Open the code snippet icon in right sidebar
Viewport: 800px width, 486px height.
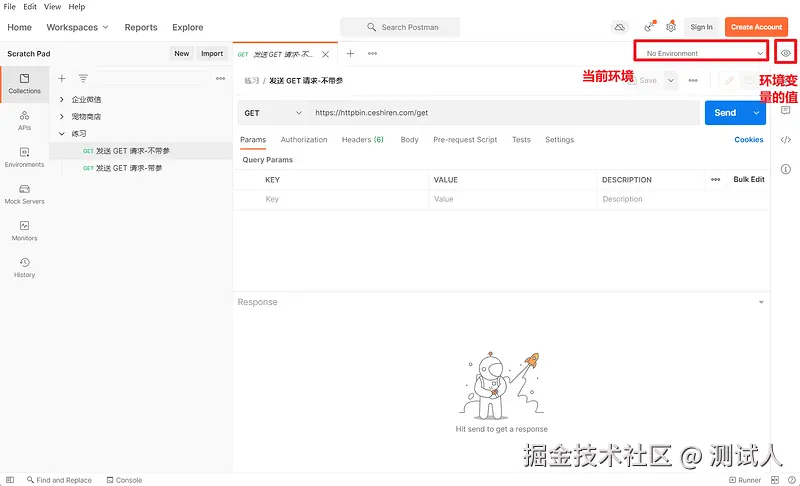pyautogui.click(x=786, y=140)
